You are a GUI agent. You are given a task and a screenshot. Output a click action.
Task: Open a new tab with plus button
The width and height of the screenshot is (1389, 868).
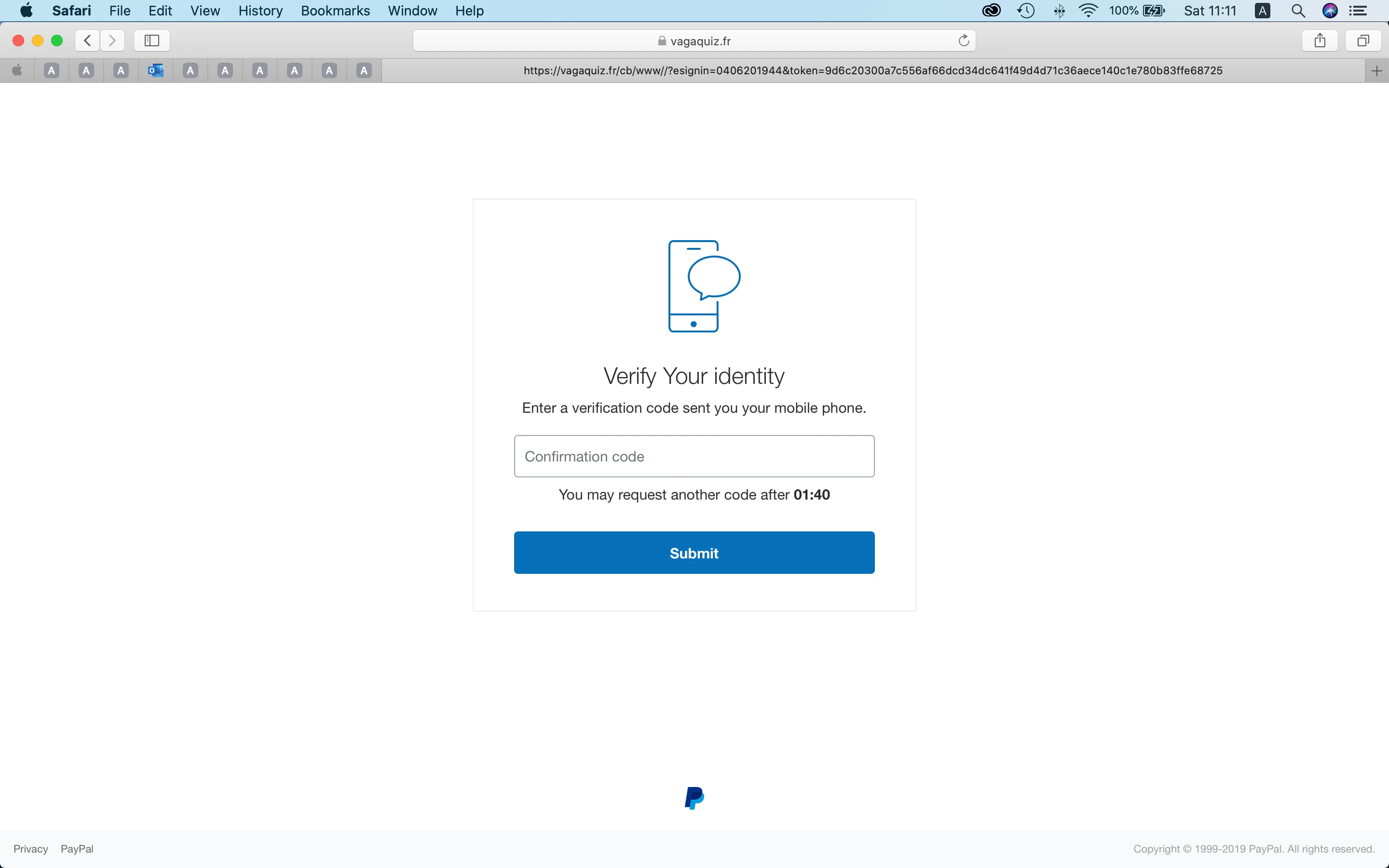1376,70
